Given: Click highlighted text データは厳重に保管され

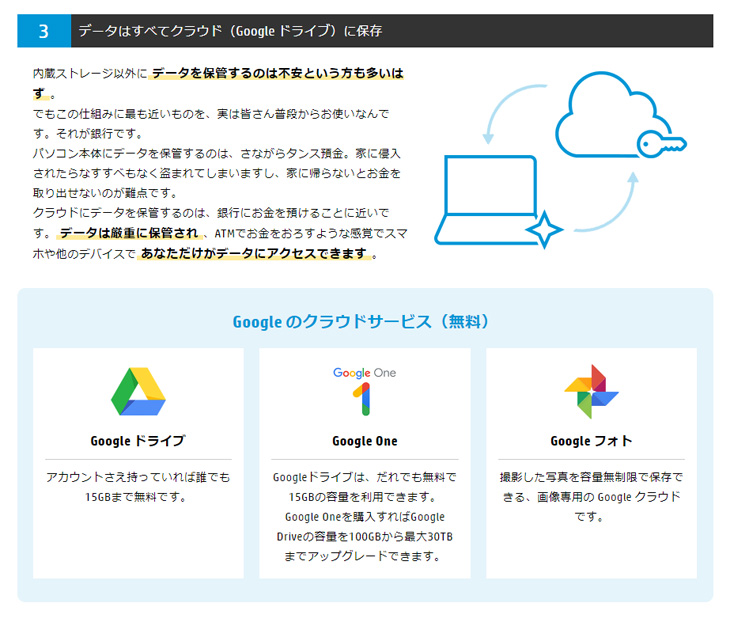Looking at the screenshot, I should pos(129,233).
